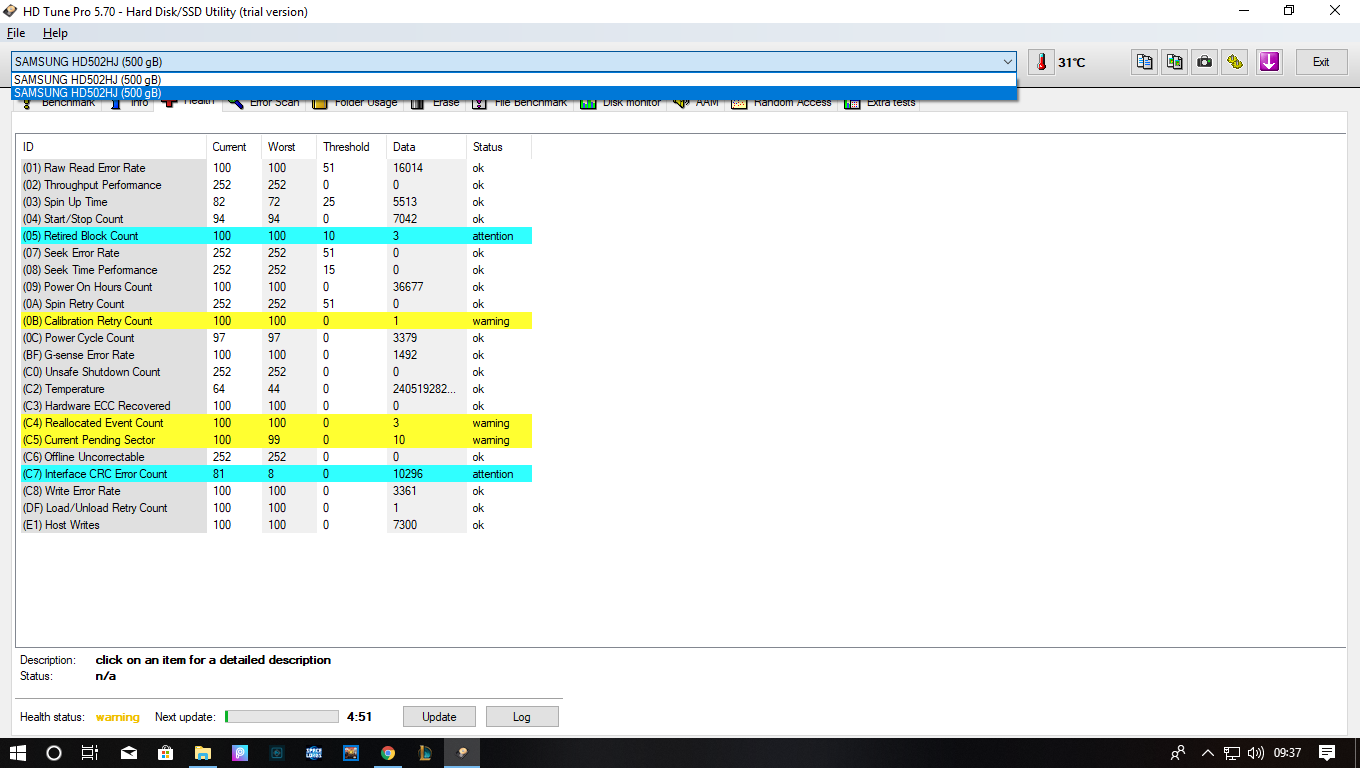Switch to the File Benchmark tab
Viewport: 1360px width, 768px height.
click(x=520, y=102)
